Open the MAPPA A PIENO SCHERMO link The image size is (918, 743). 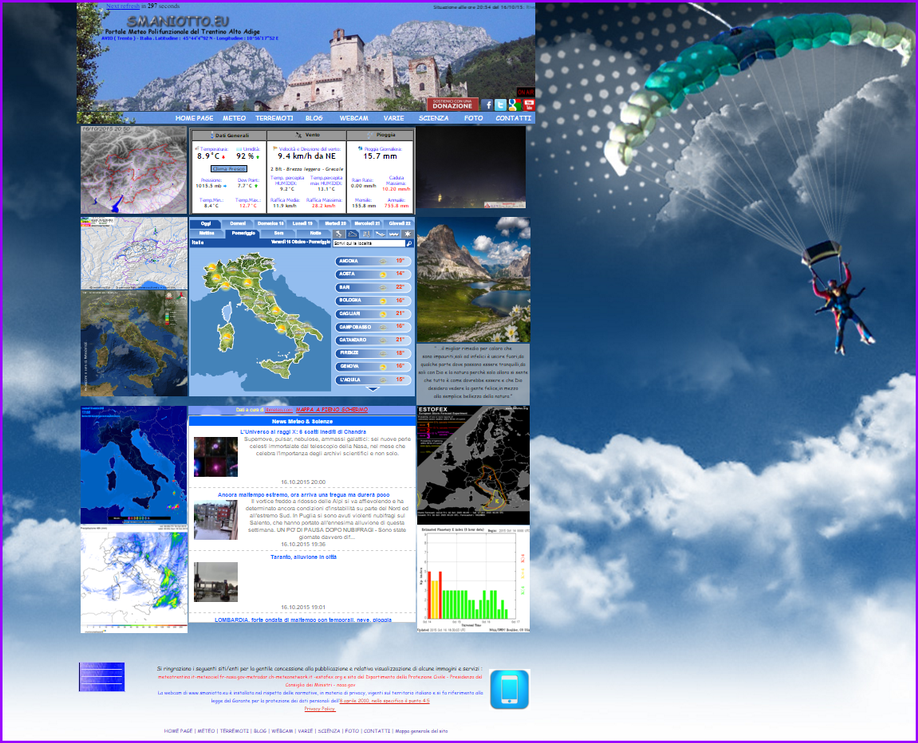point(332,410)
